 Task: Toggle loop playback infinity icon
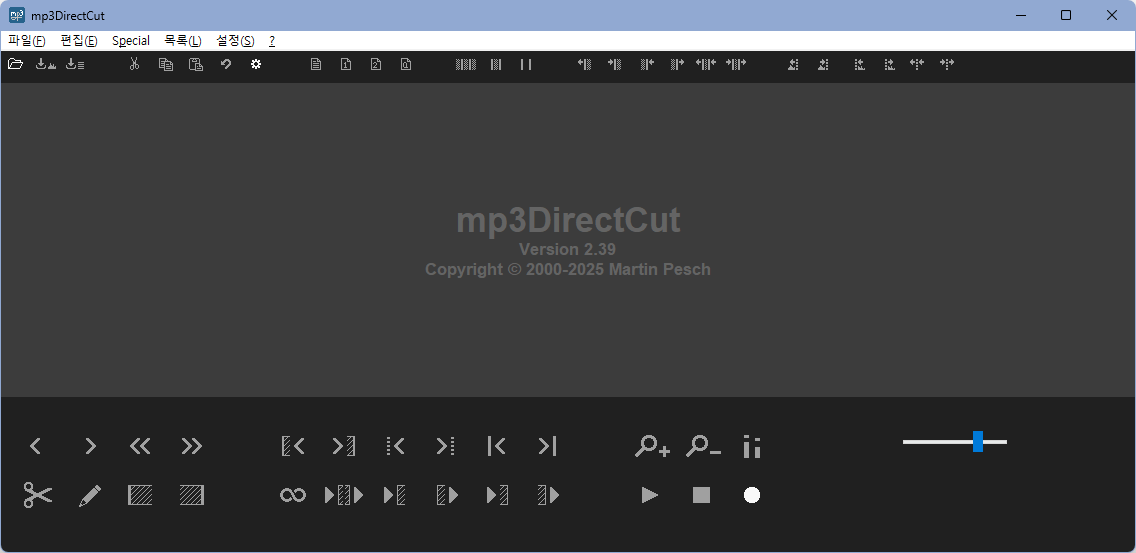pos(293,495)
